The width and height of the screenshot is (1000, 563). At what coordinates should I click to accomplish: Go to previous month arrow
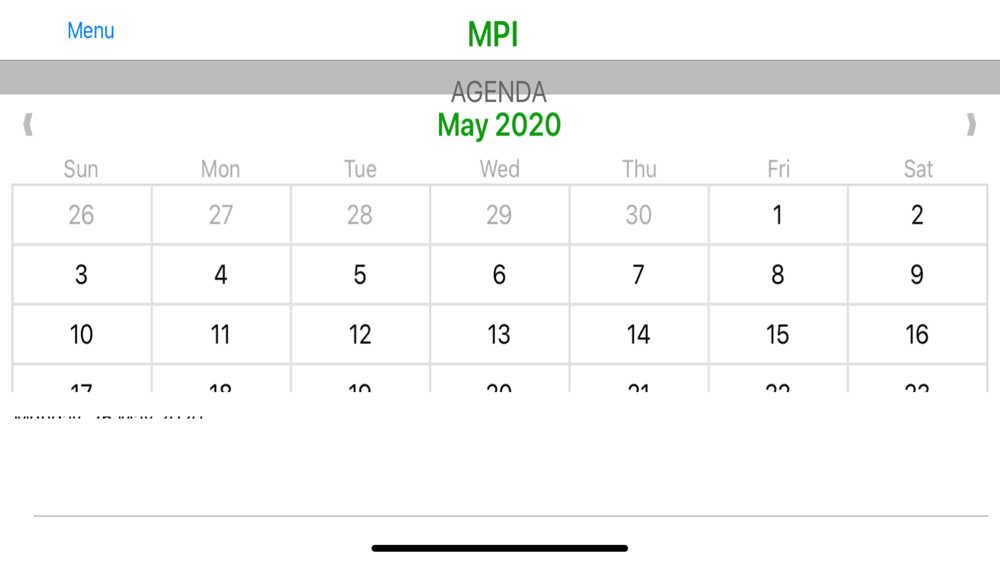coord(28,124)
